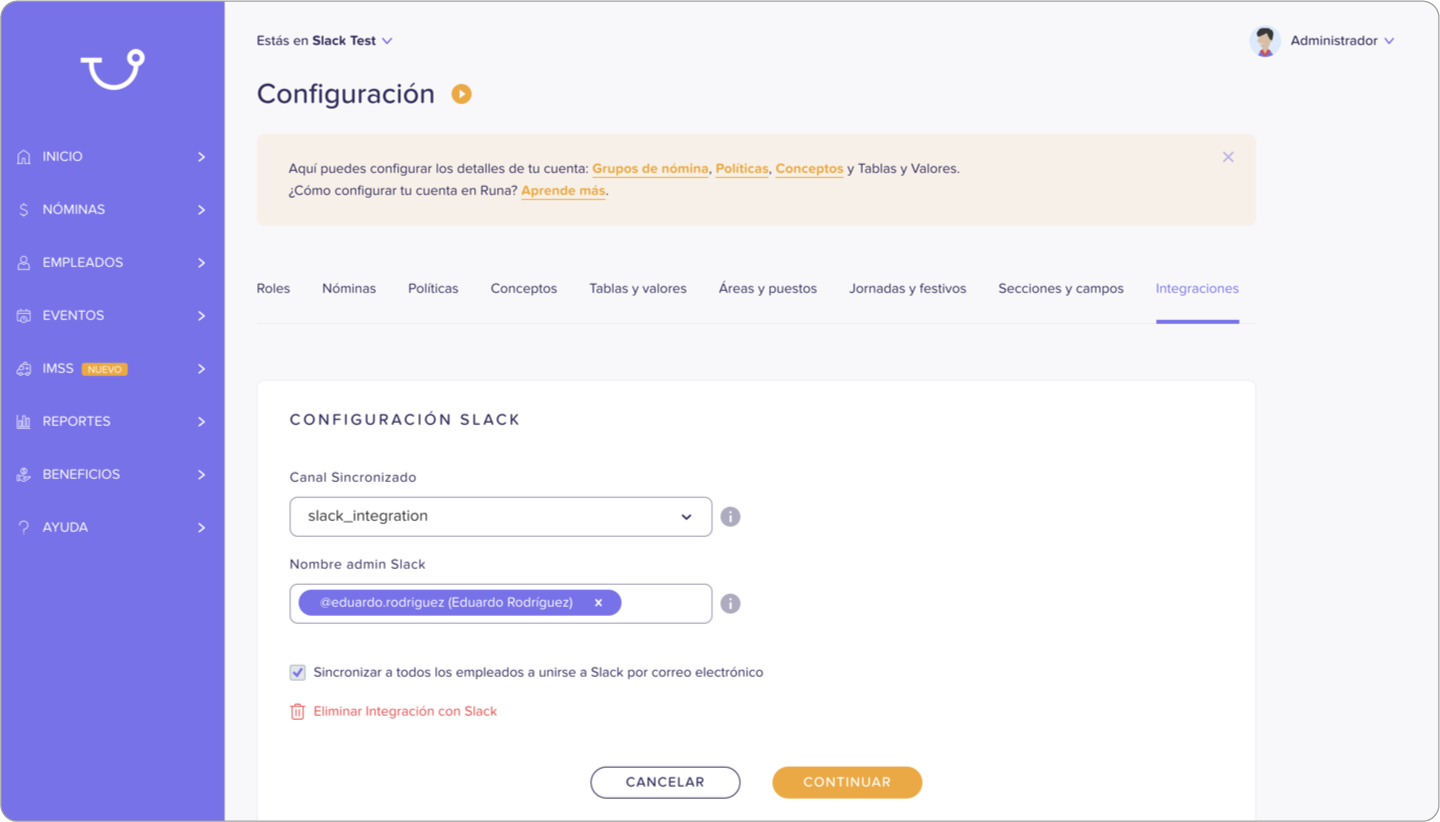Image resolution: width=1440 pixels, height=822 pixels.
Task: Click the person icon beside EMPLEADOS
Action: 24,263
